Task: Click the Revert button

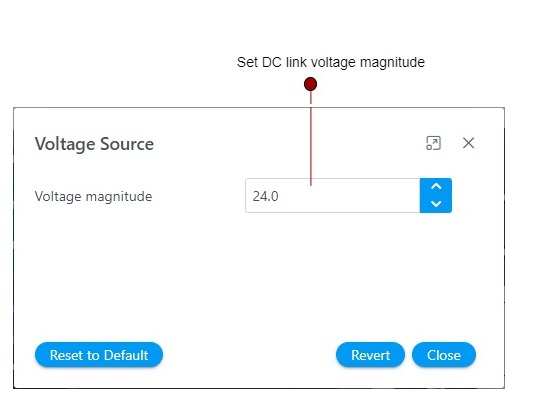Action: (x=370, y=355)
